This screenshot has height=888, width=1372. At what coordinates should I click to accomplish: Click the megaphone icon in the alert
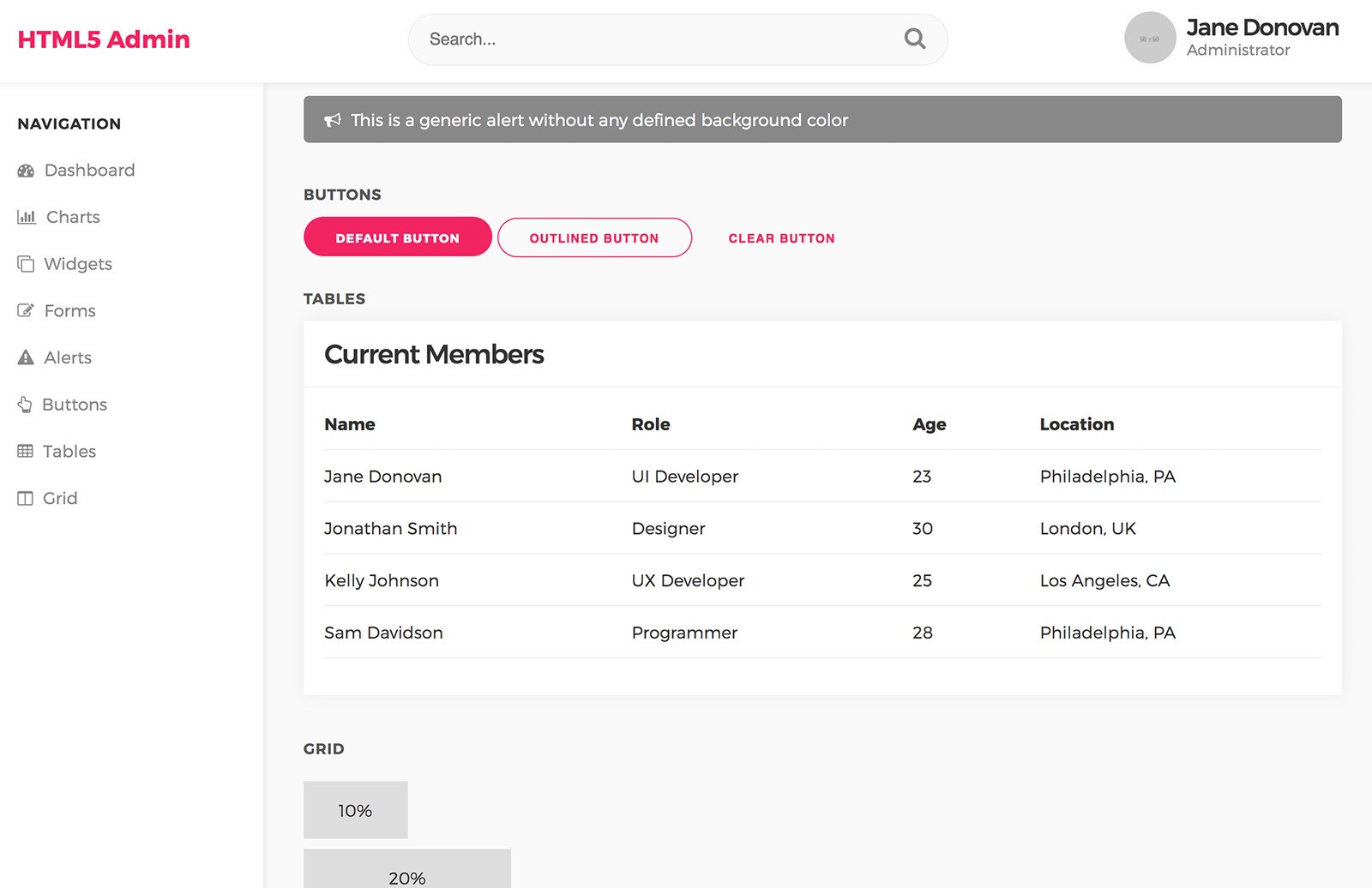[333, 120]
